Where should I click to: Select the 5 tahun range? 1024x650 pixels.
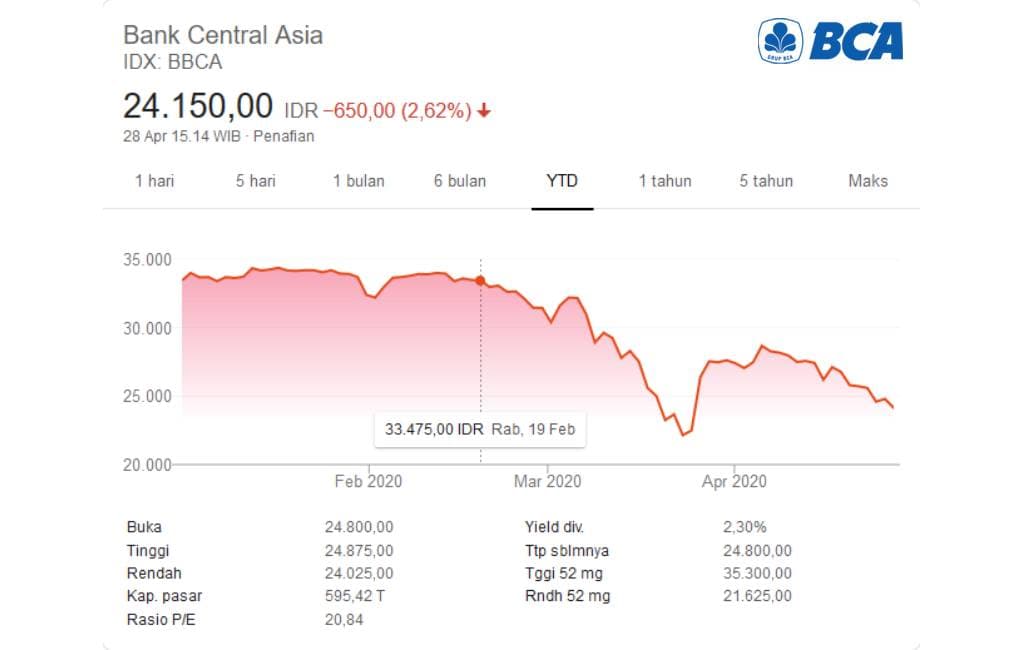click(x=766, y=181)
